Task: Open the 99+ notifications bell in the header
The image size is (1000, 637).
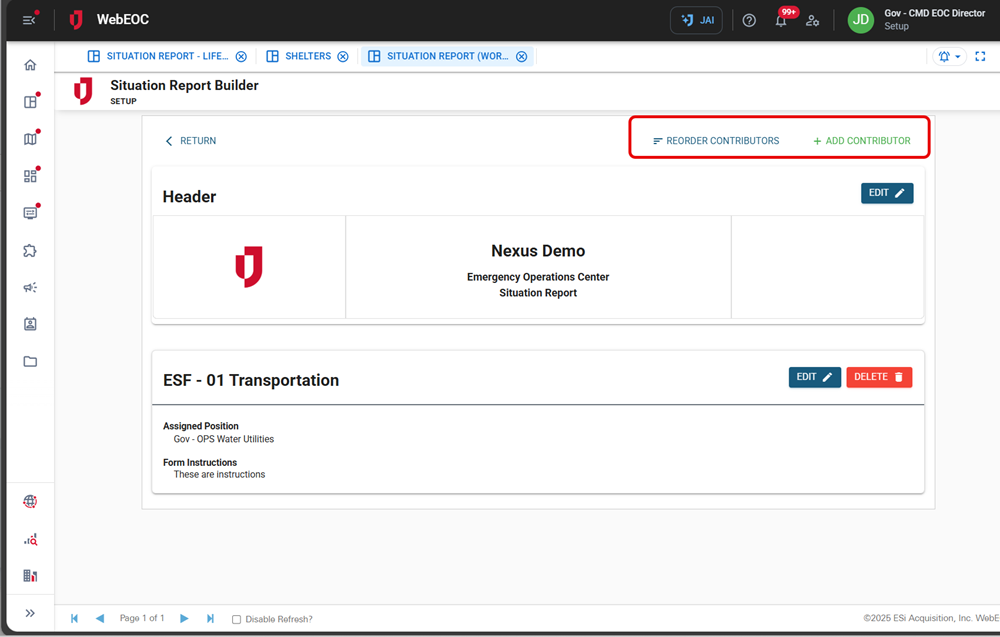Action: click(780, 20)
